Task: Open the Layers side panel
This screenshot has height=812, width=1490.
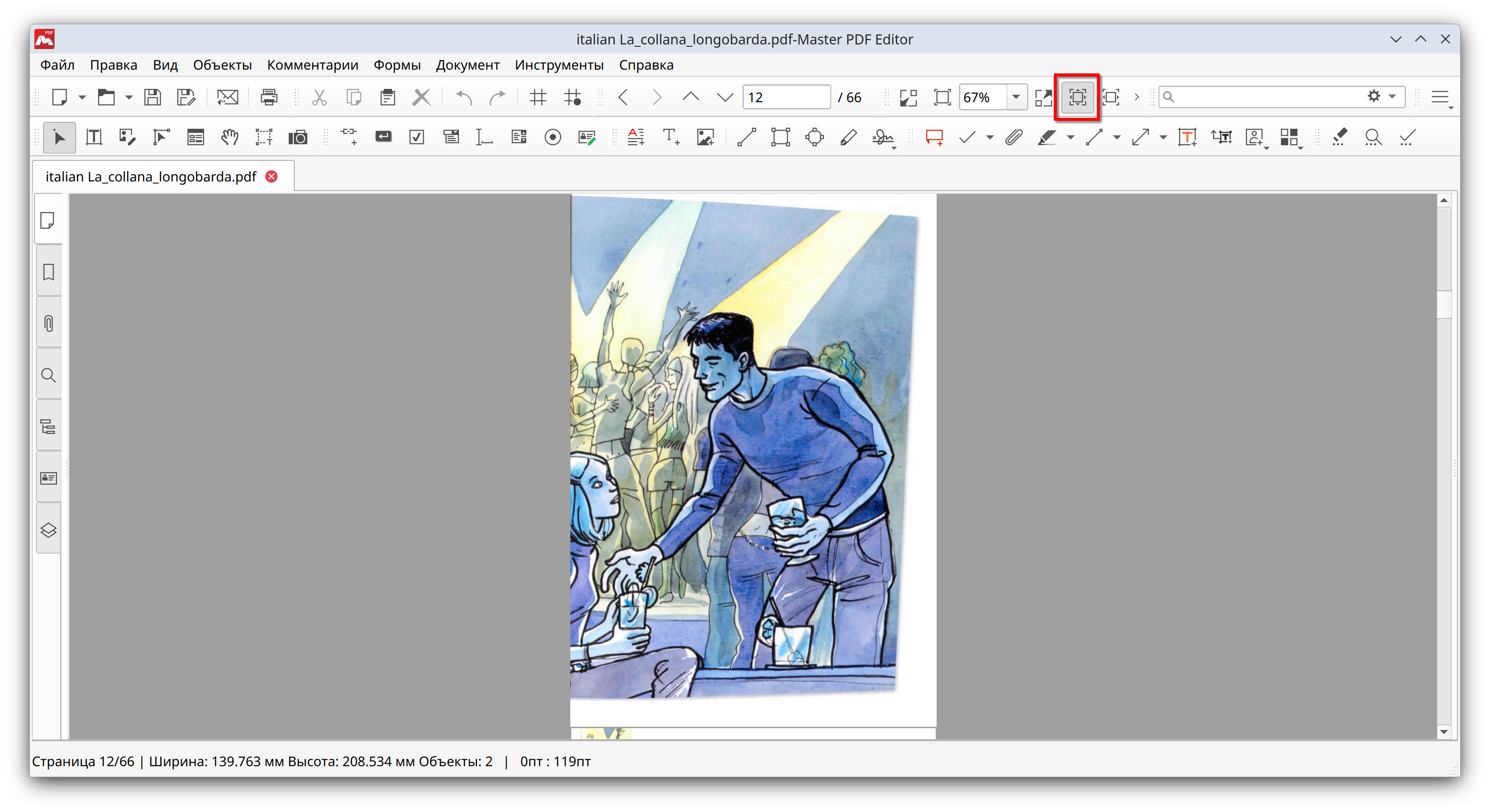Action: (x=48, y=530)
